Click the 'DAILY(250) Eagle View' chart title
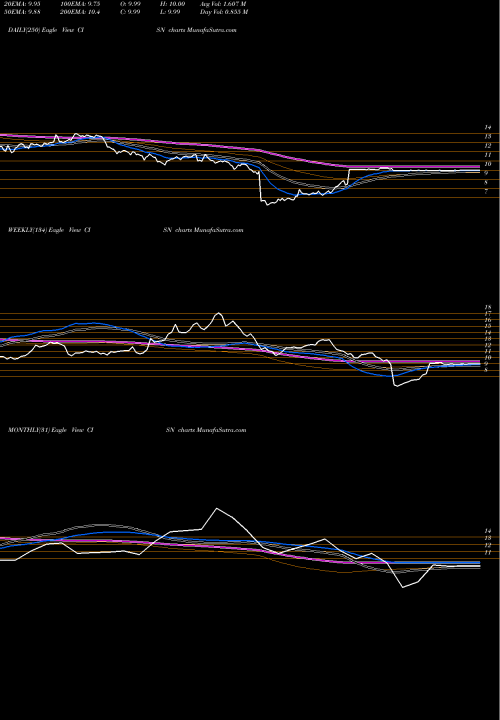 (x=39, y=30)
